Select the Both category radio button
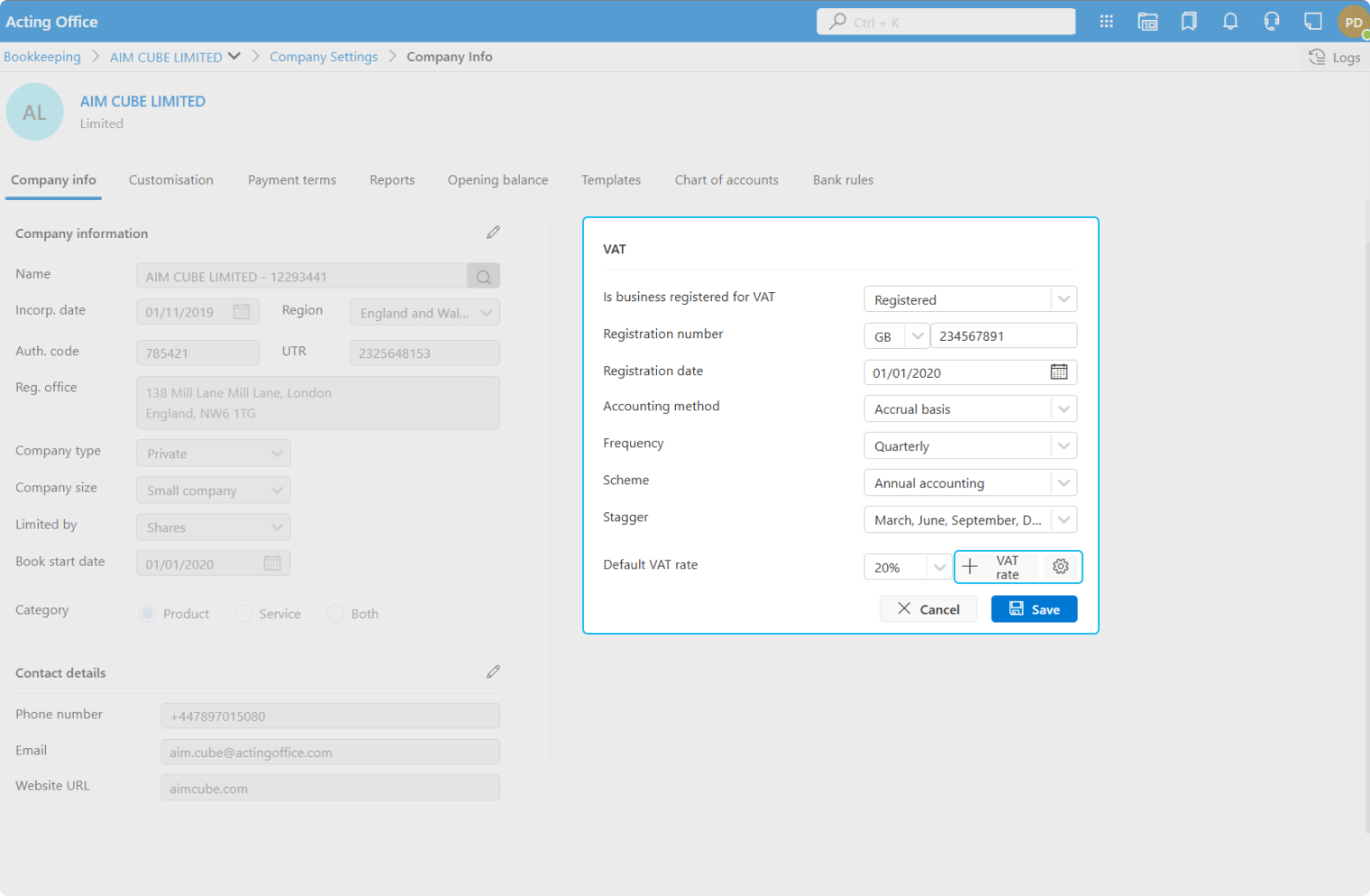The height and width of the screenshot is (896, 1370). coord(335,614)
